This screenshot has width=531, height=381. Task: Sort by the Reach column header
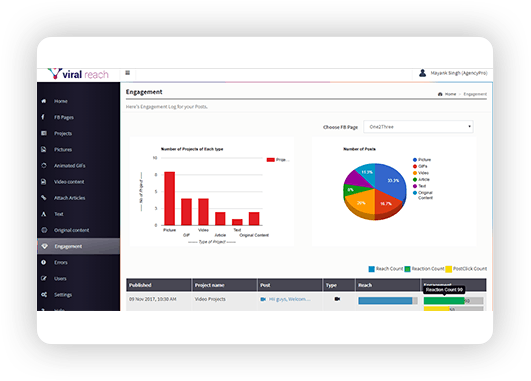point(388,285)
